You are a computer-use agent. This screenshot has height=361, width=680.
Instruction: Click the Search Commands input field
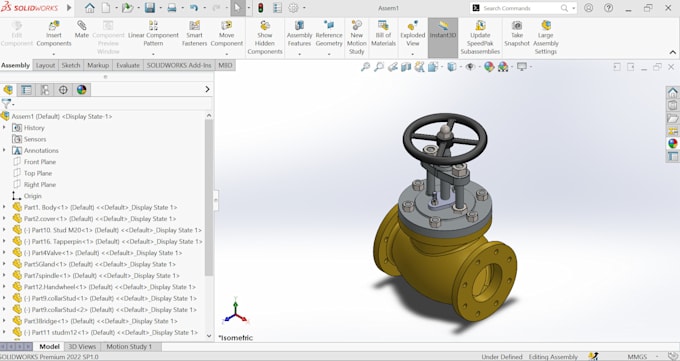(x=520, y=8)
